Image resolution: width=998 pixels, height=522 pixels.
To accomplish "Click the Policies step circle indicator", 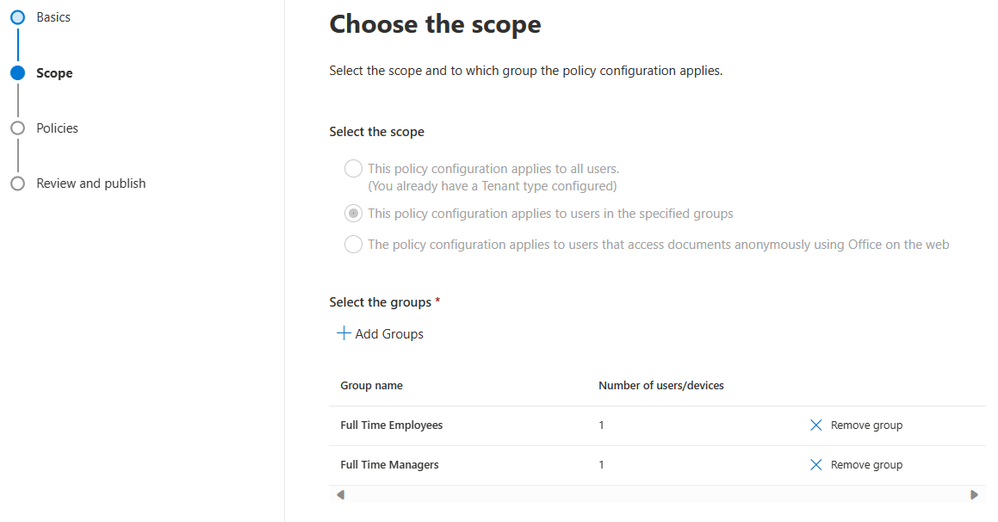I will coord(18,128).
